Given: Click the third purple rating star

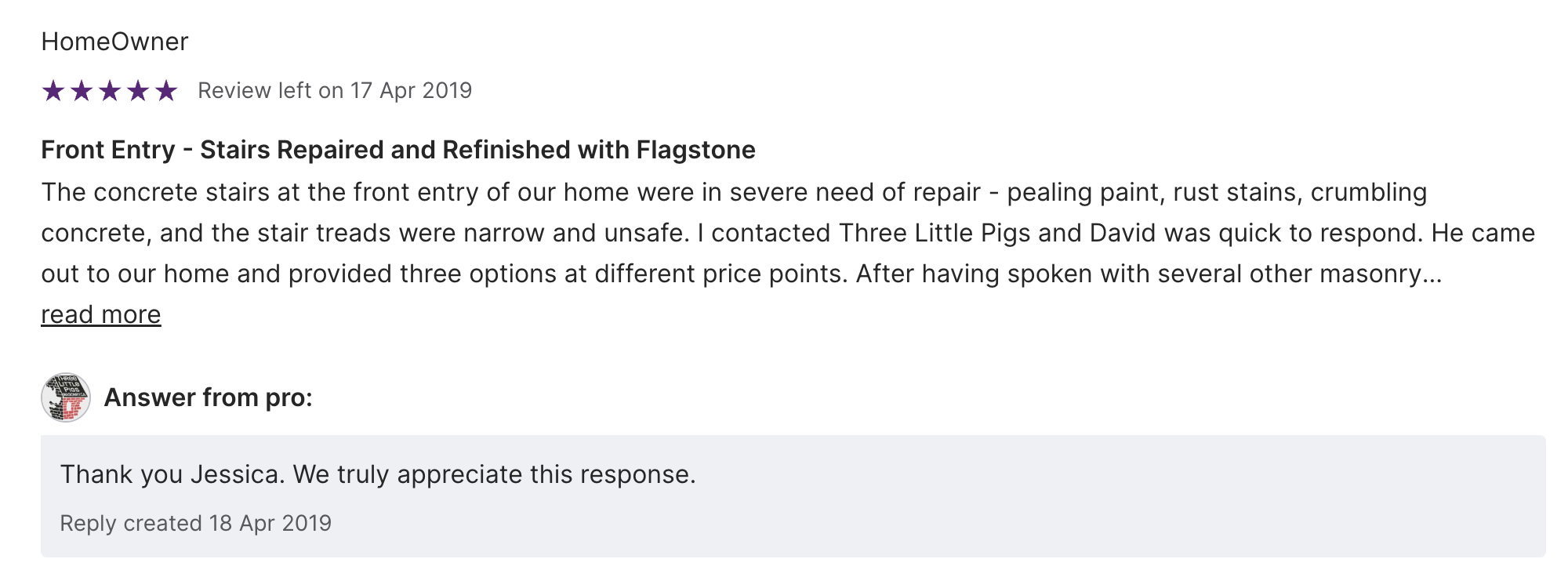Looking at the screenshot, I should 110,91.
